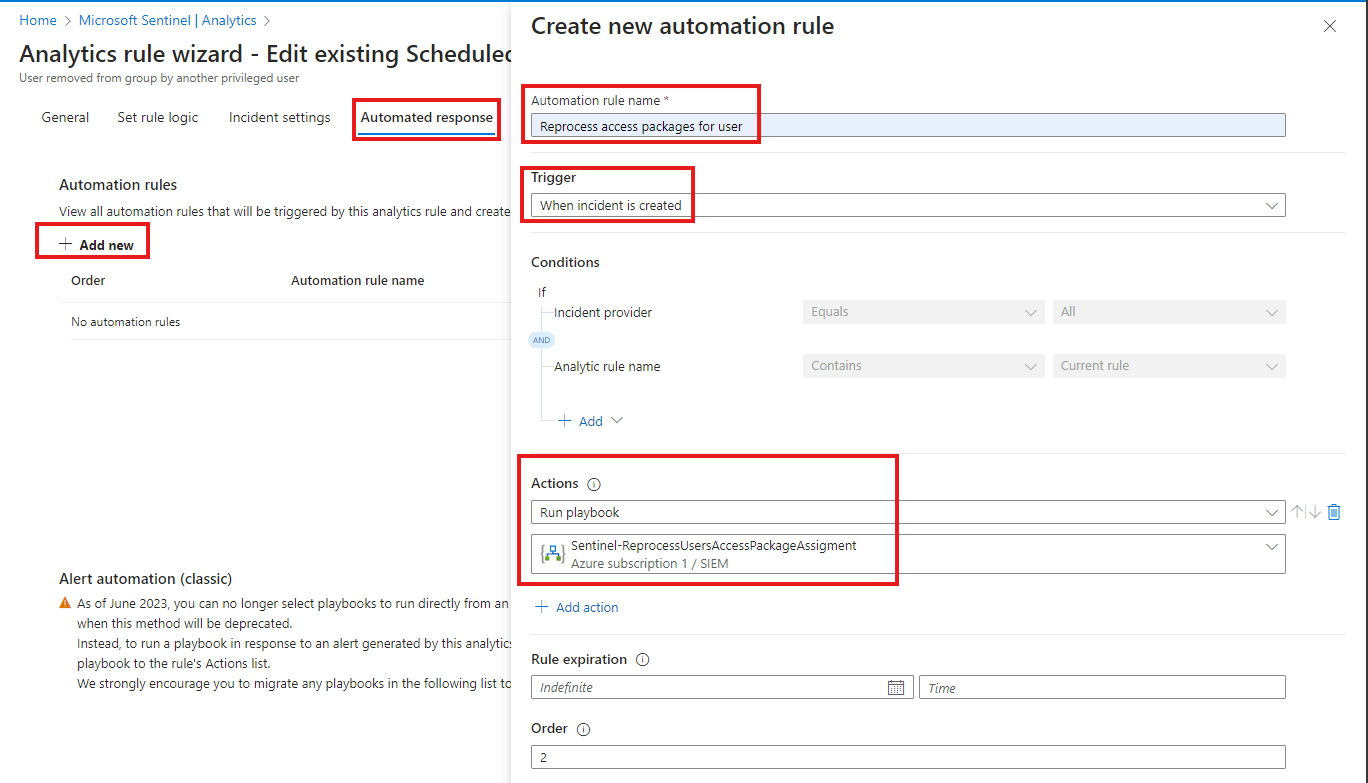Click the Add new automation rule button
Image resolution: width=1368 pixels, height=783 pixels.
pyautogui.click(x=92, y=240)
